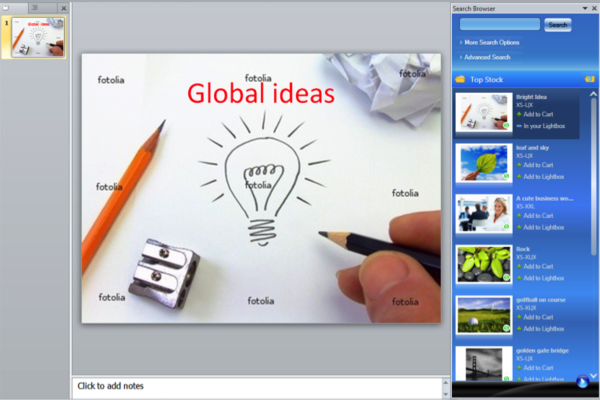The height and width of the screenshot is (400, 600).
Task: Add the cute business woman image to Lightbox
Action: [543, 227]
